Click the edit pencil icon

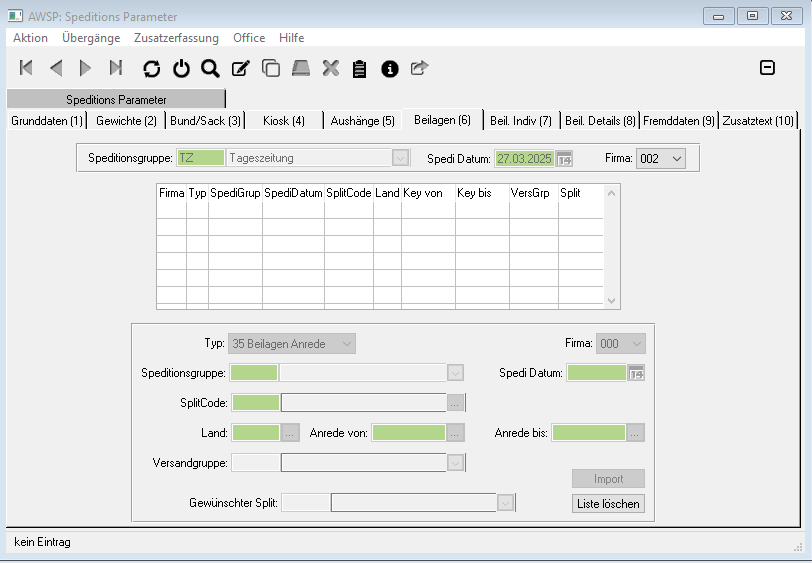click(240, 68)
